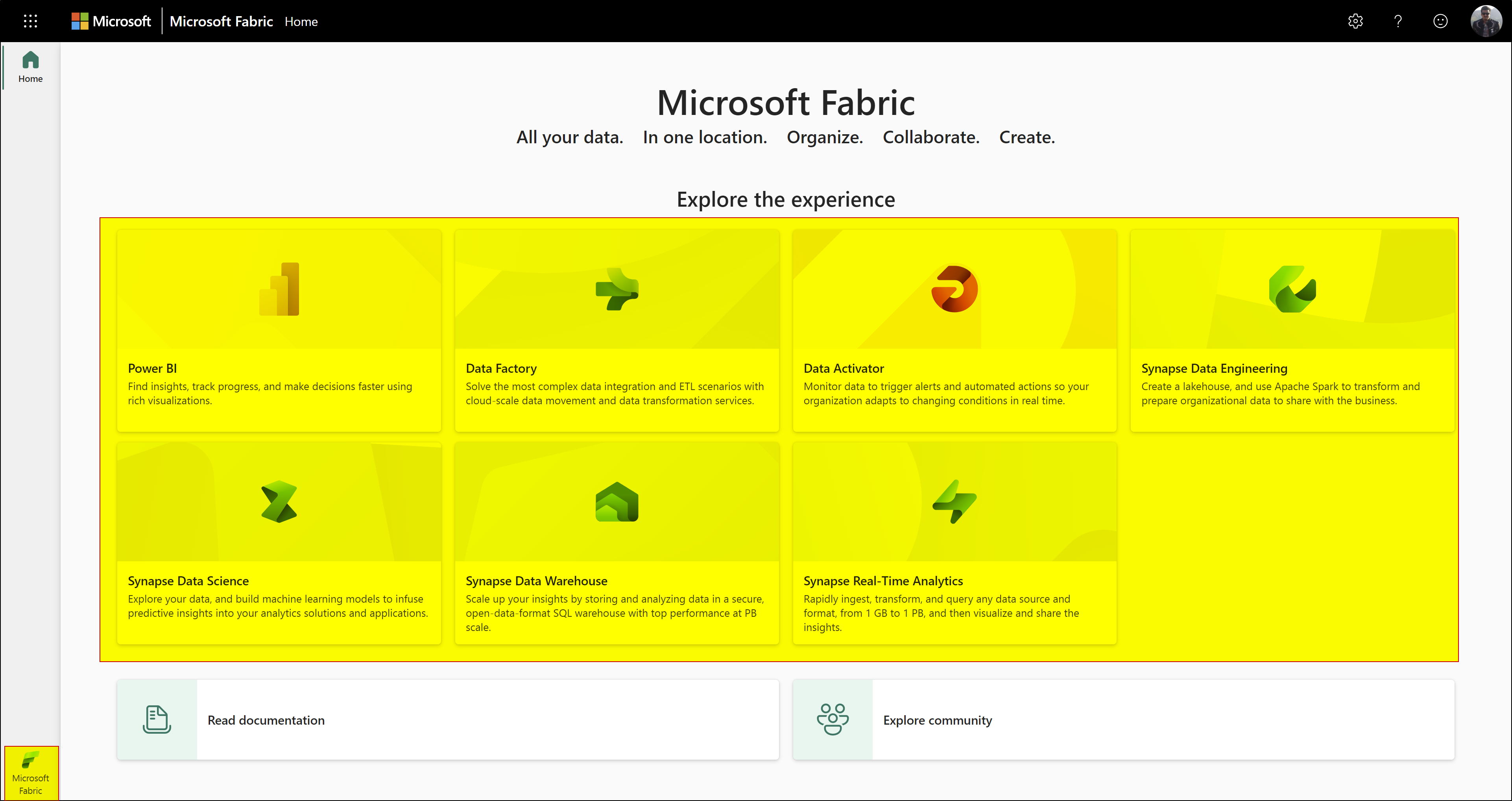Viewport: 1512px width, 801px height.
Task: Click the "All your data." tagline text
Action: click(x=569, y=137)
